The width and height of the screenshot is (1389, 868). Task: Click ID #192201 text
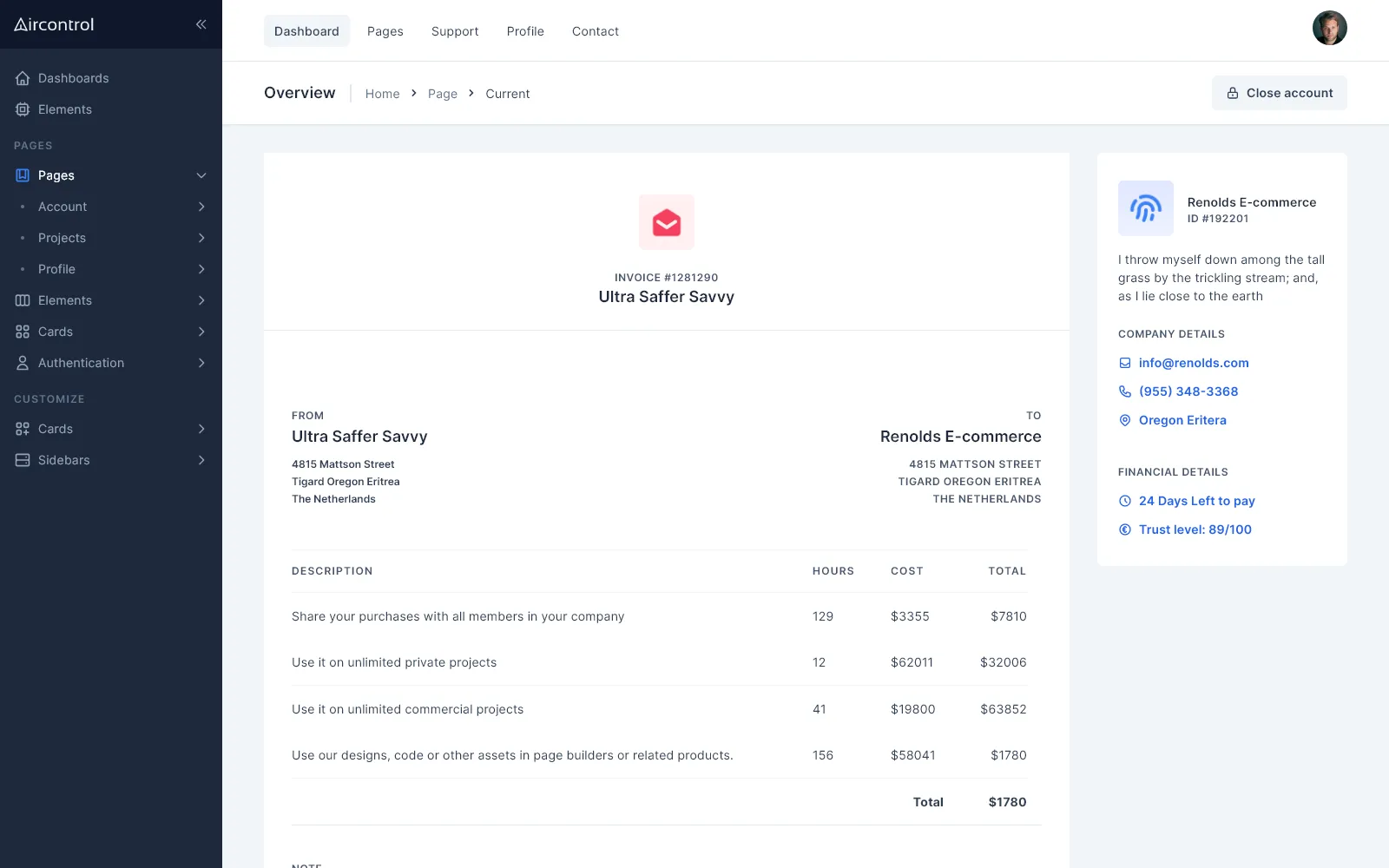(1218, 219)
